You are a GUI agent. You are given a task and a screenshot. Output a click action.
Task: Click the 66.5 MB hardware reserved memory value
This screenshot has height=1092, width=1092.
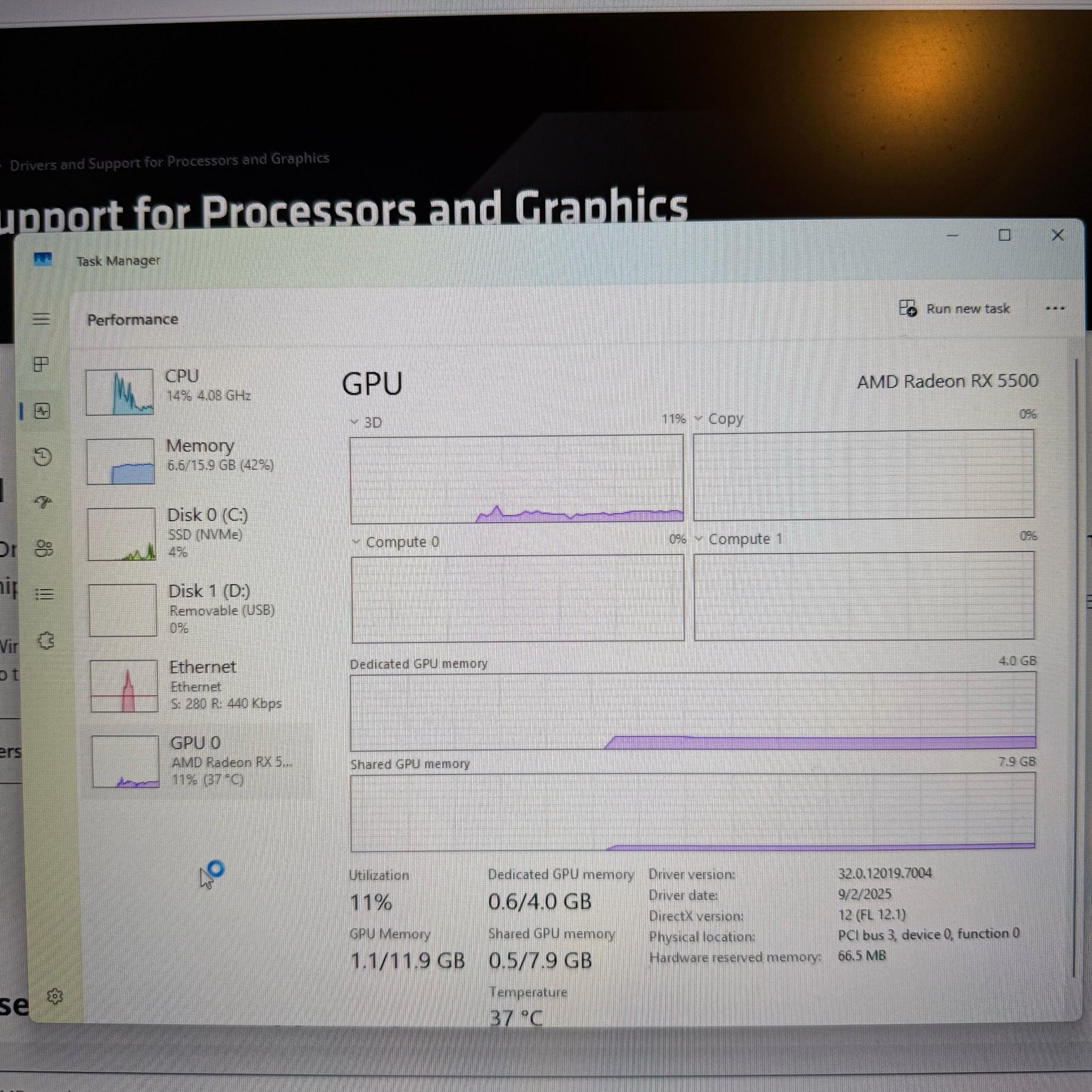click(x=862, y=955)
